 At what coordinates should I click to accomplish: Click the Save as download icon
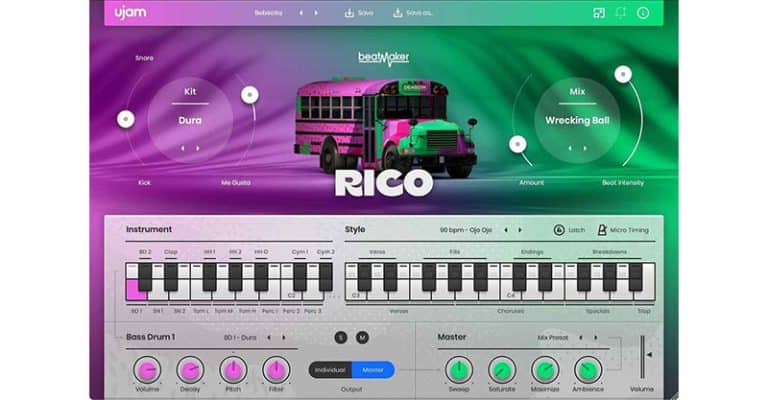point(398,13)
